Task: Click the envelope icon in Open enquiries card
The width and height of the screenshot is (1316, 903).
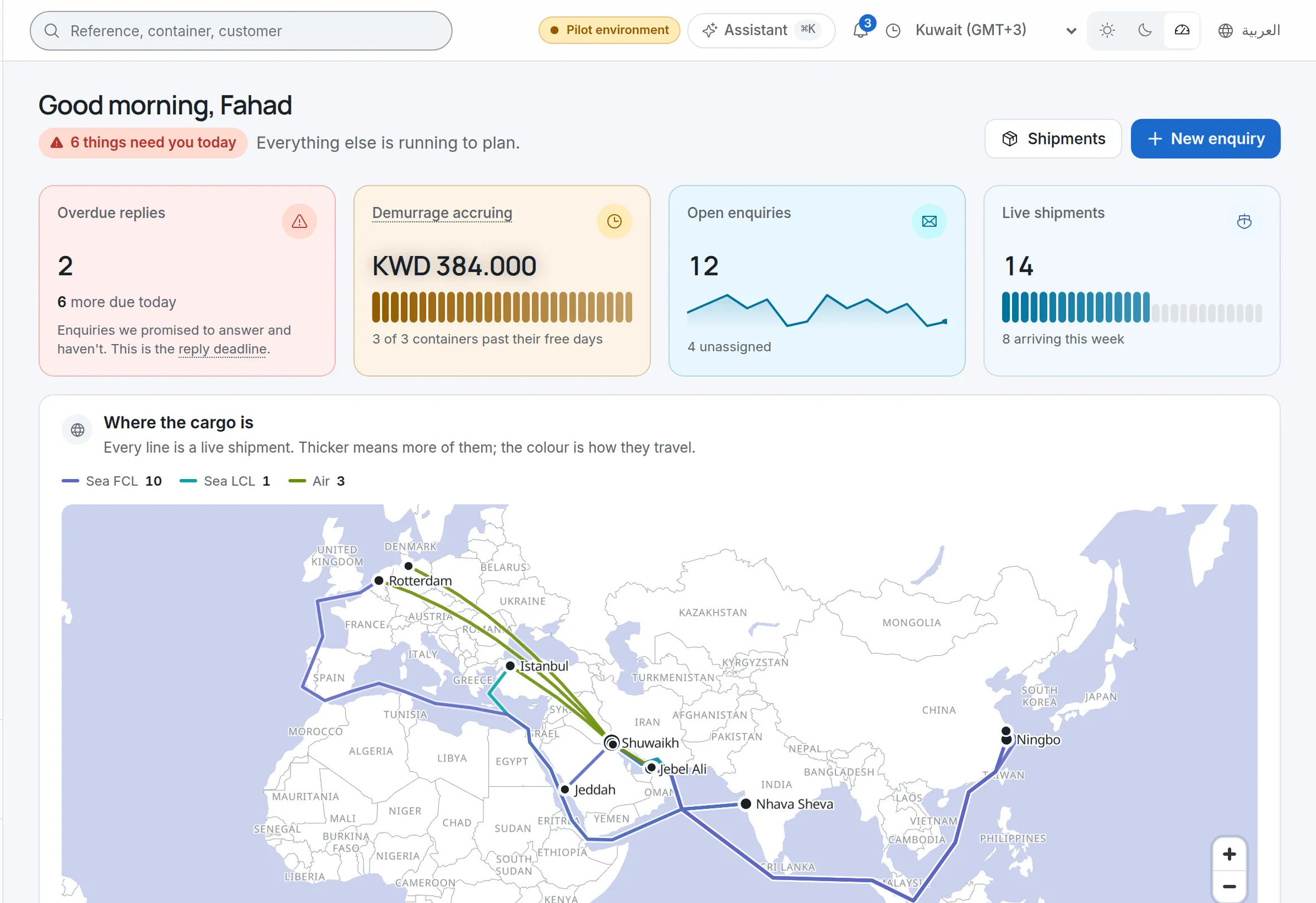Action: [929, 221]
